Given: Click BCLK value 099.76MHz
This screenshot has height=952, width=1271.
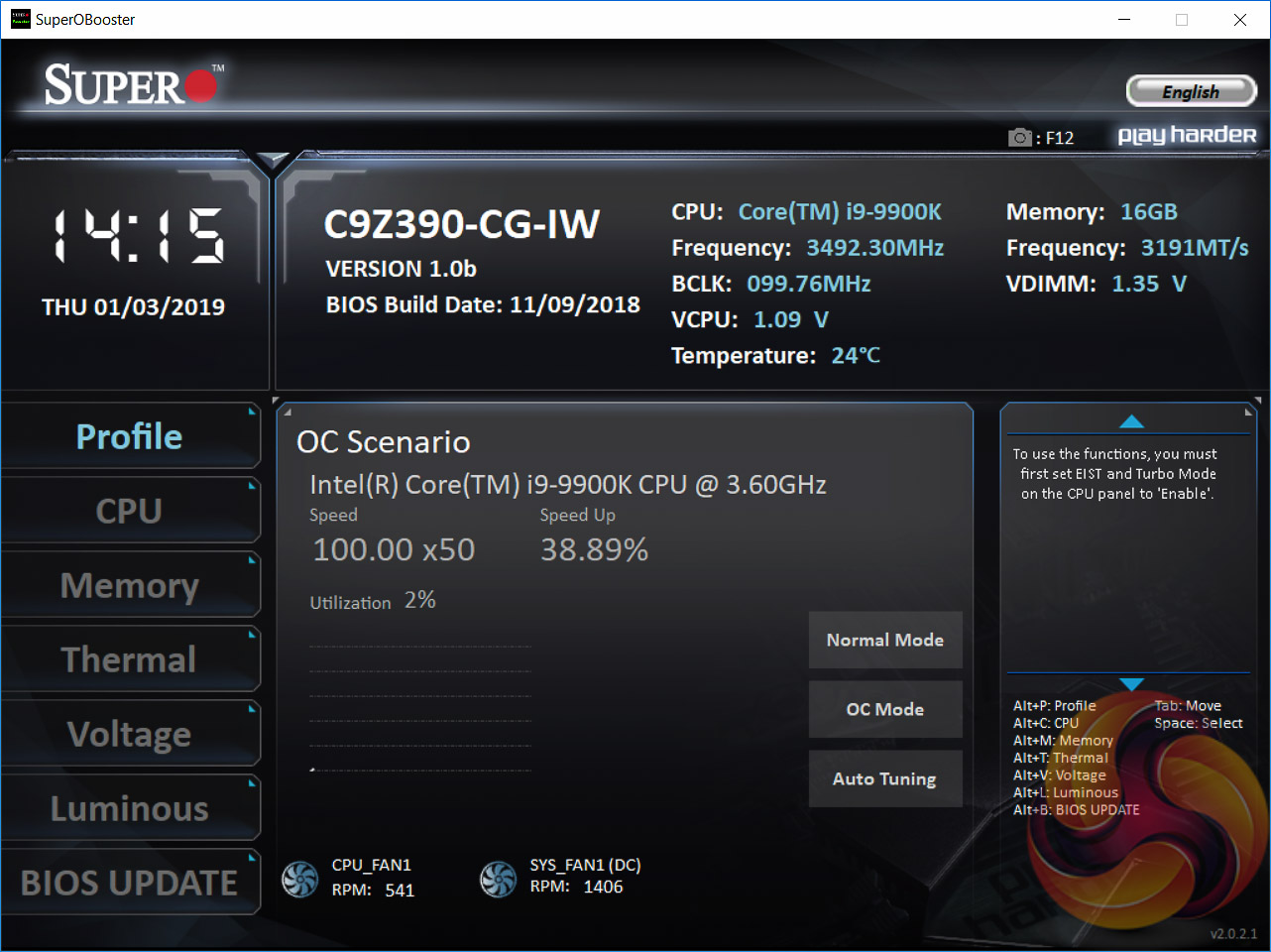Looking at the screenshot, I should point(809,284).
